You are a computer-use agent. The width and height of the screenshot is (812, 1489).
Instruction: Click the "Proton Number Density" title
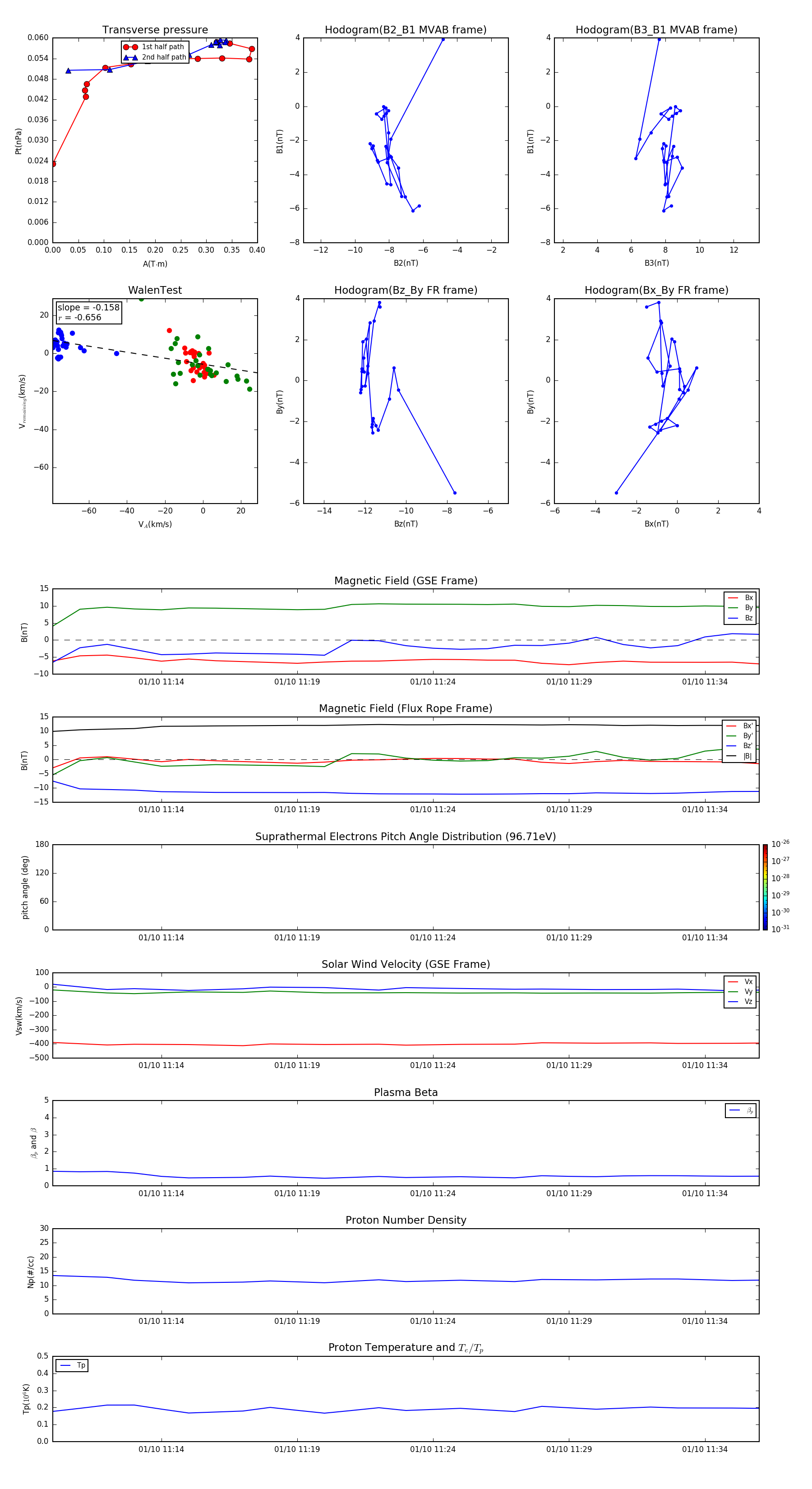click(406, 1220)
